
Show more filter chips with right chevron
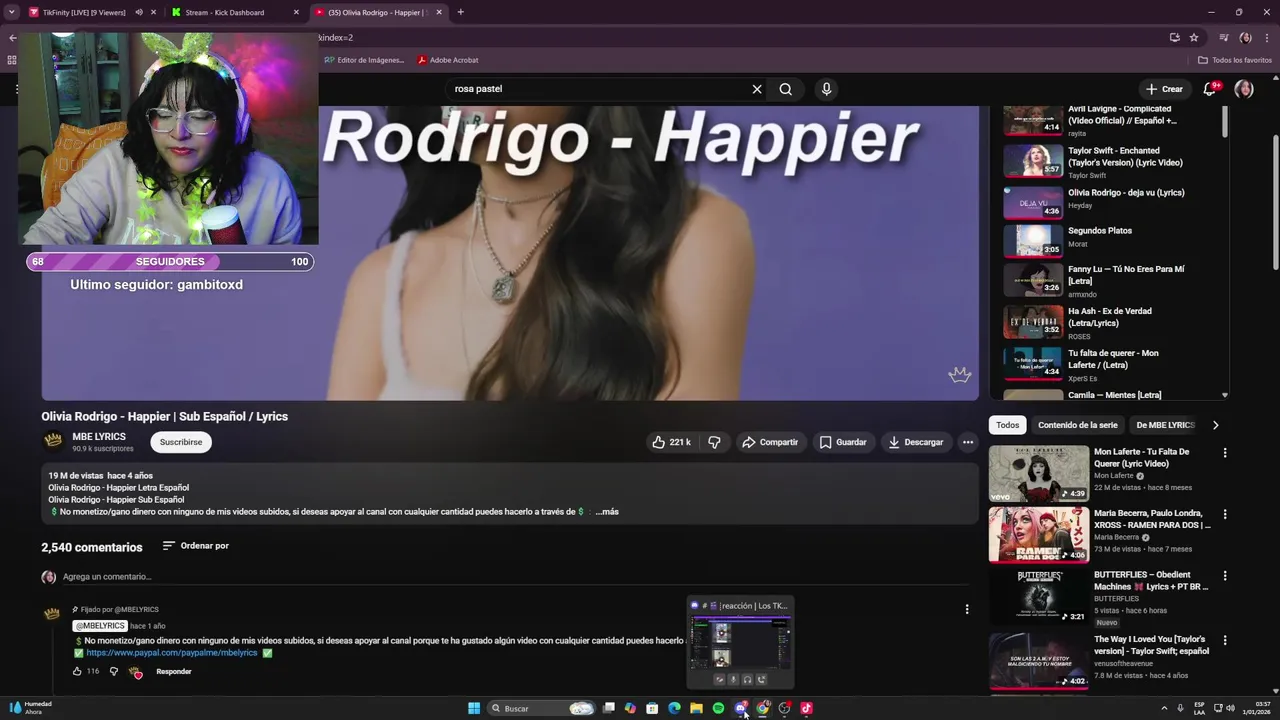[1215, 425]
